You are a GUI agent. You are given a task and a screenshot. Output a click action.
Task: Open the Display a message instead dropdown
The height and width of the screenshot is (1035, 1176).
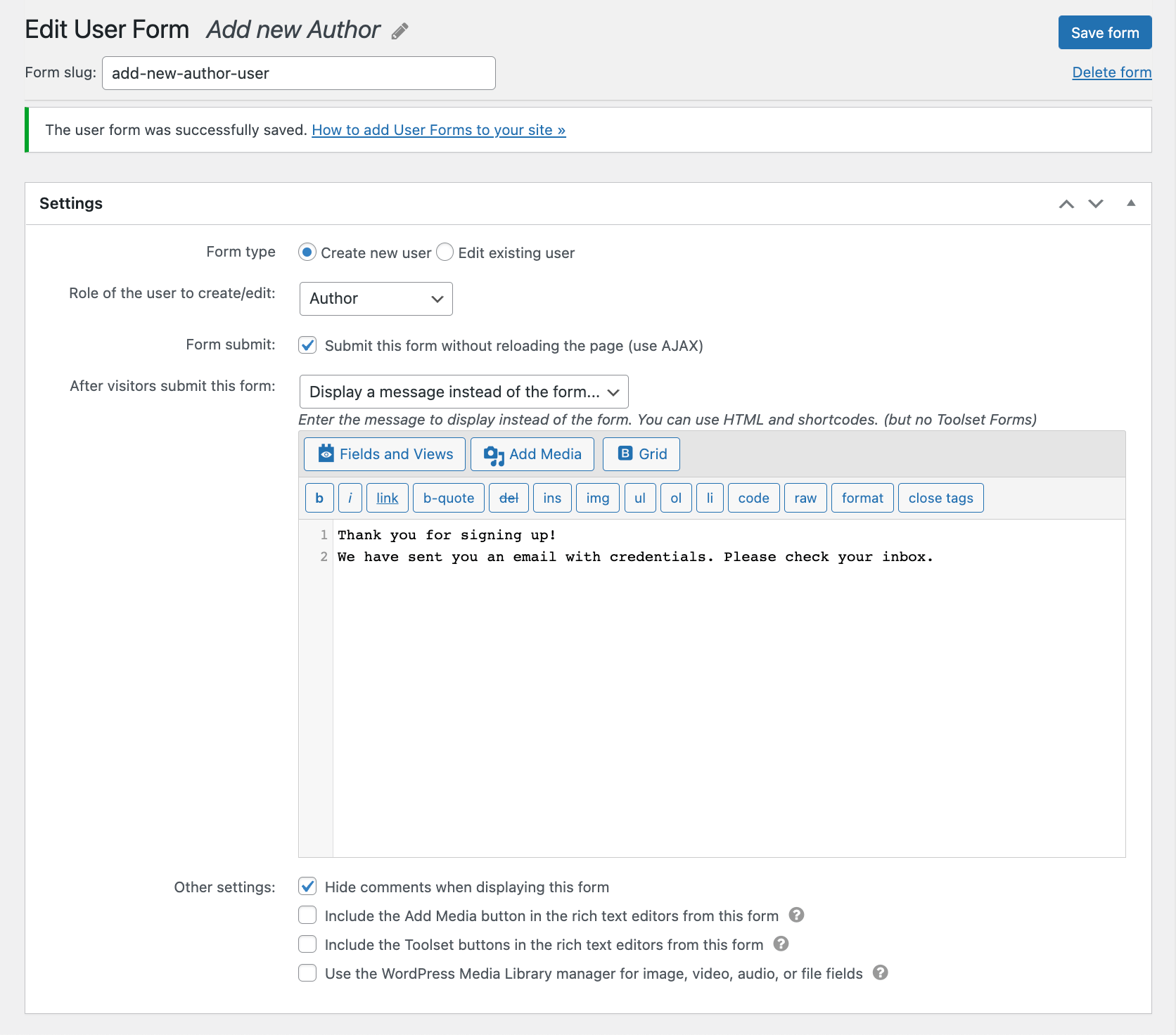click(x=464, y=392)
